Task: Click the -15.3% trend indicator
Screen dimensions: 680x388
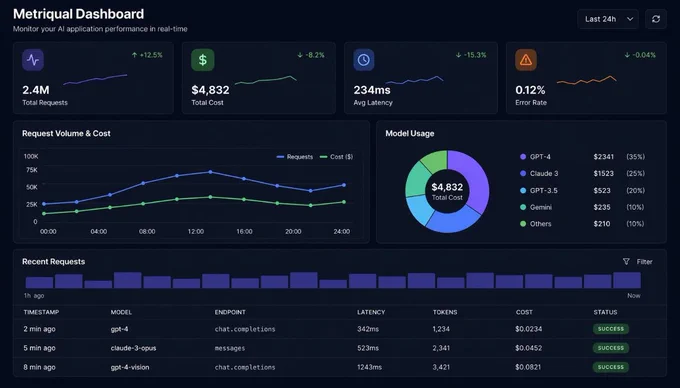Action: click(471, 55)
